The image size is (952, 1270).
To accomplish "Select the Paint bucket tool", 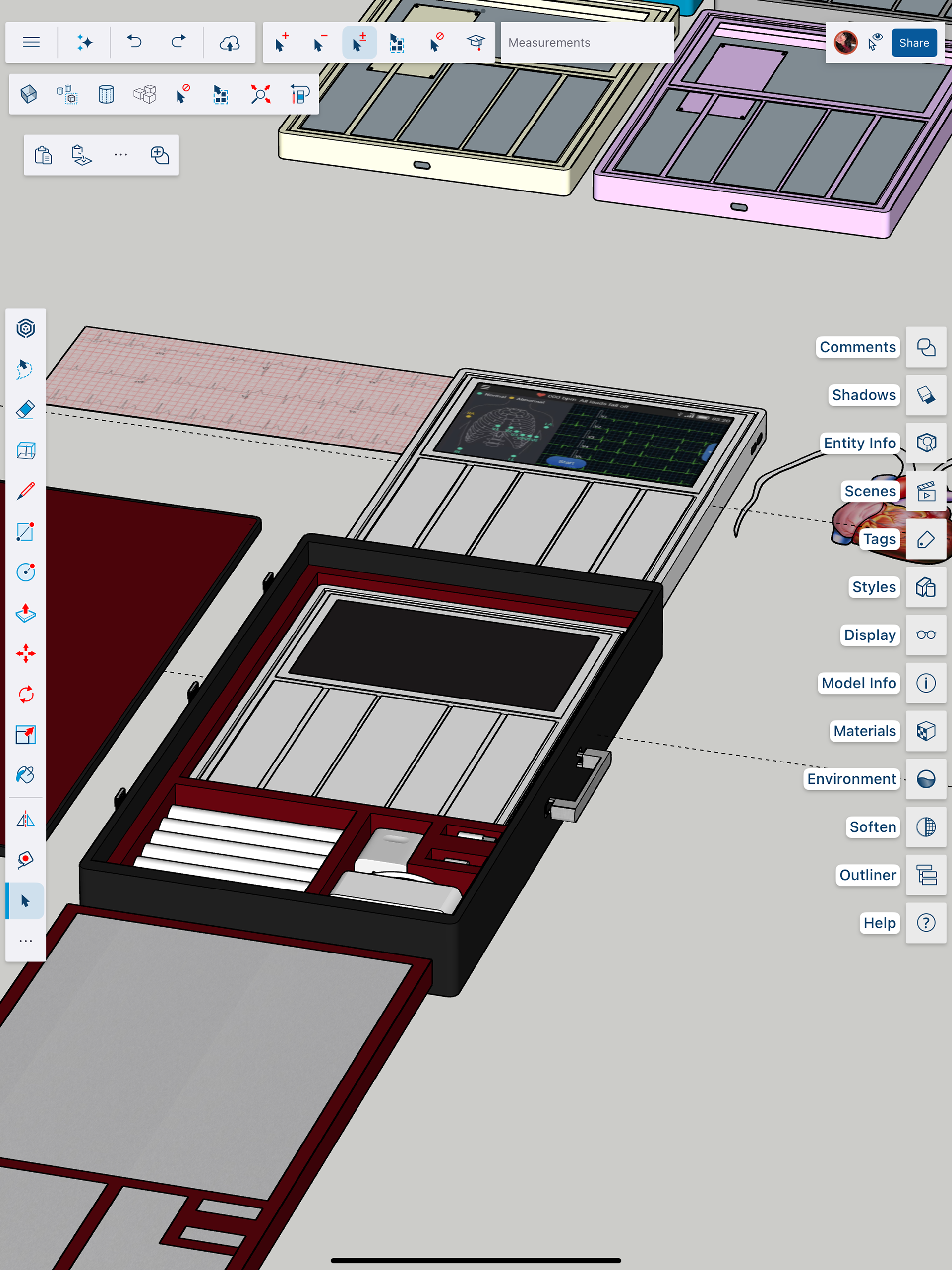I will [x=25, y=775].
